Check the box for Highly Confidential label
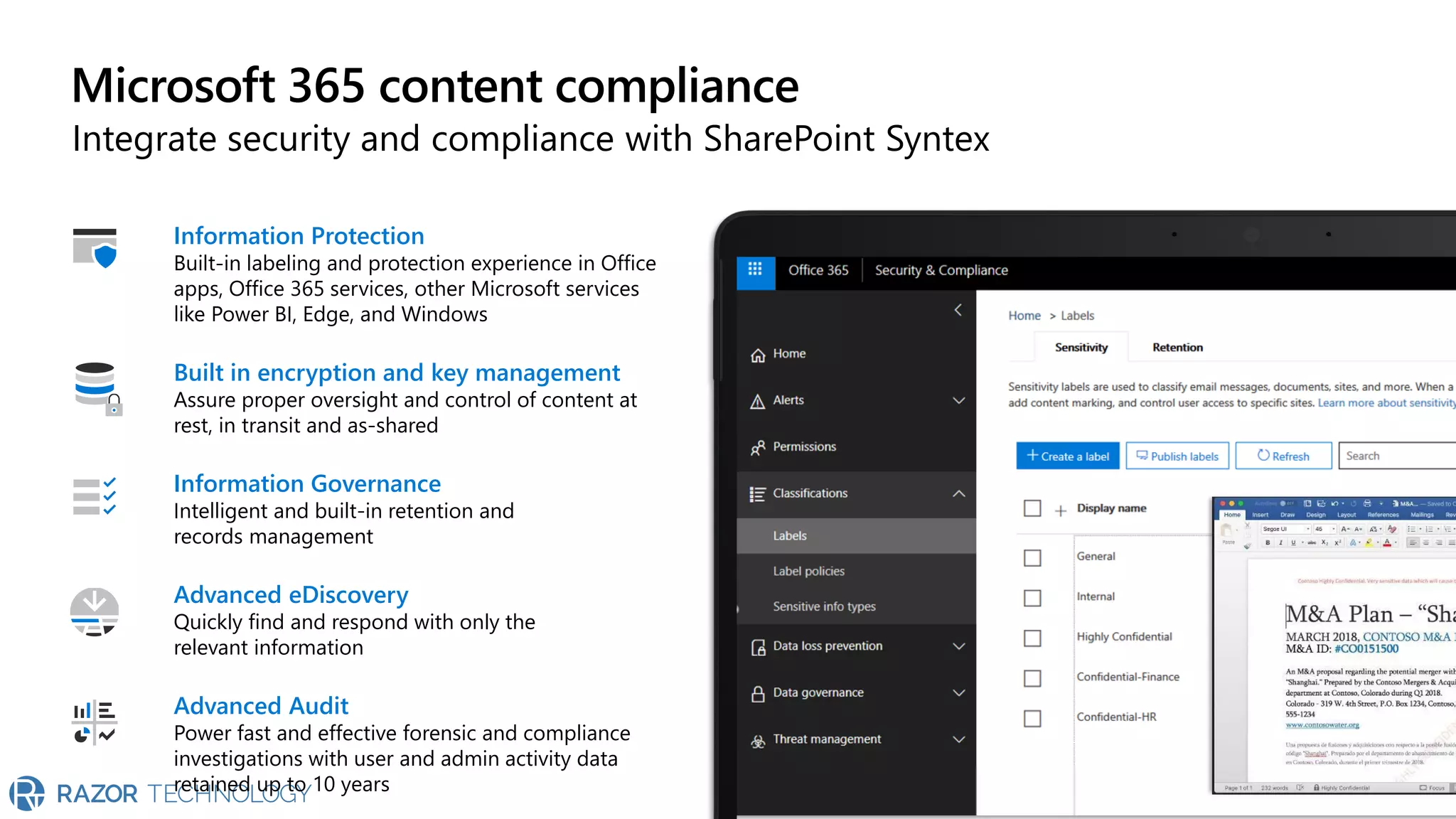Viewport: 1456px width, 819px height. 1032,638
